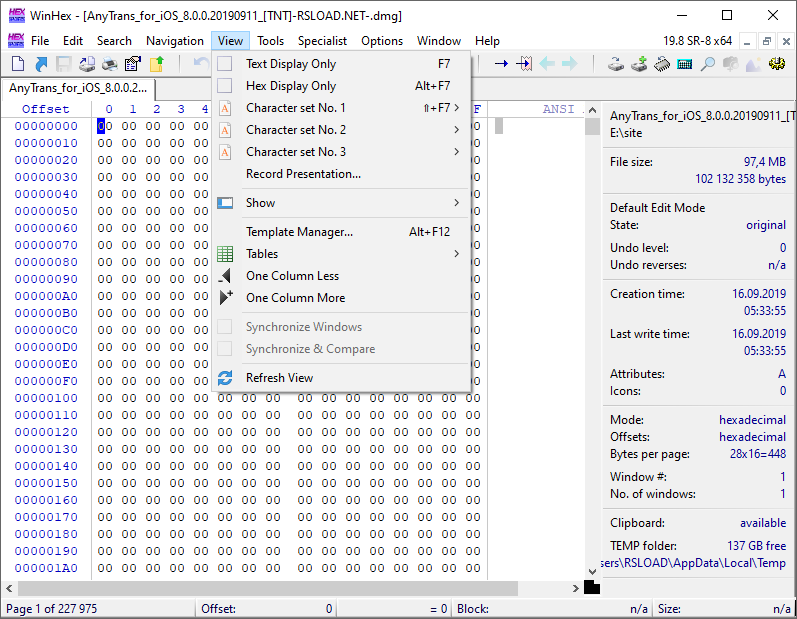797x619 pixels.
Task: Click the magnifying glass analyze icon
Action: coord(708,64)
